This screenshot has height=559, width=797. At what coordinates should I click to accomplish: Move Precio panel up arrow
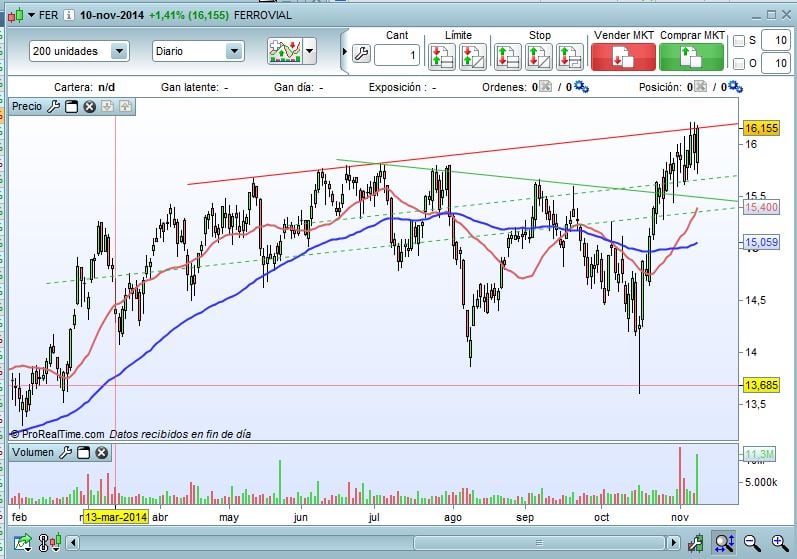click(x=125, y=106)
